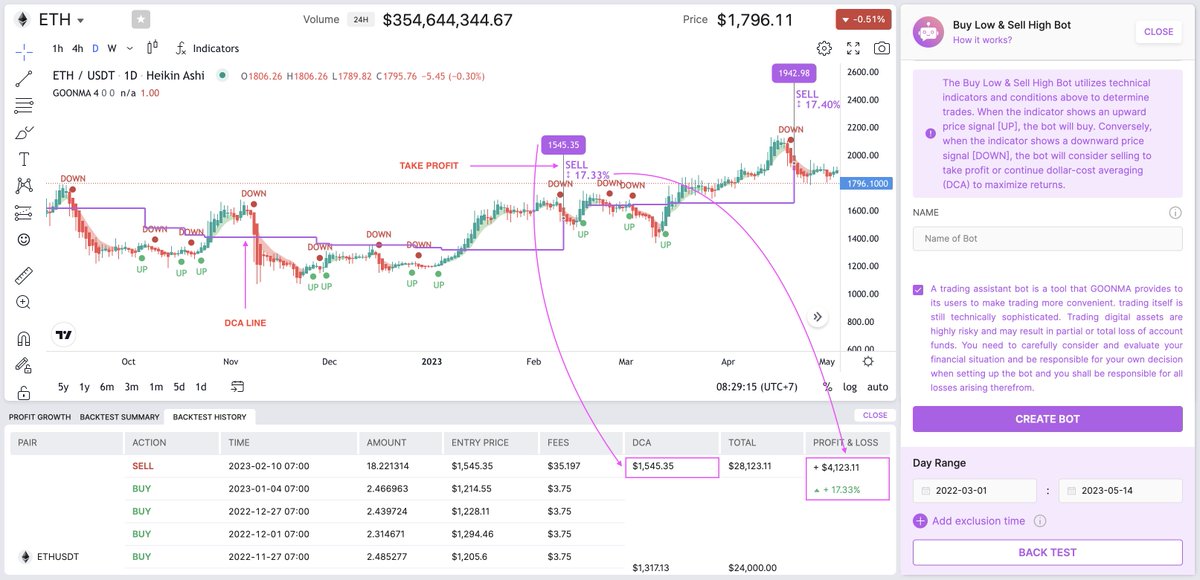Open start date picker 2022-03-01

pos(975,491)
